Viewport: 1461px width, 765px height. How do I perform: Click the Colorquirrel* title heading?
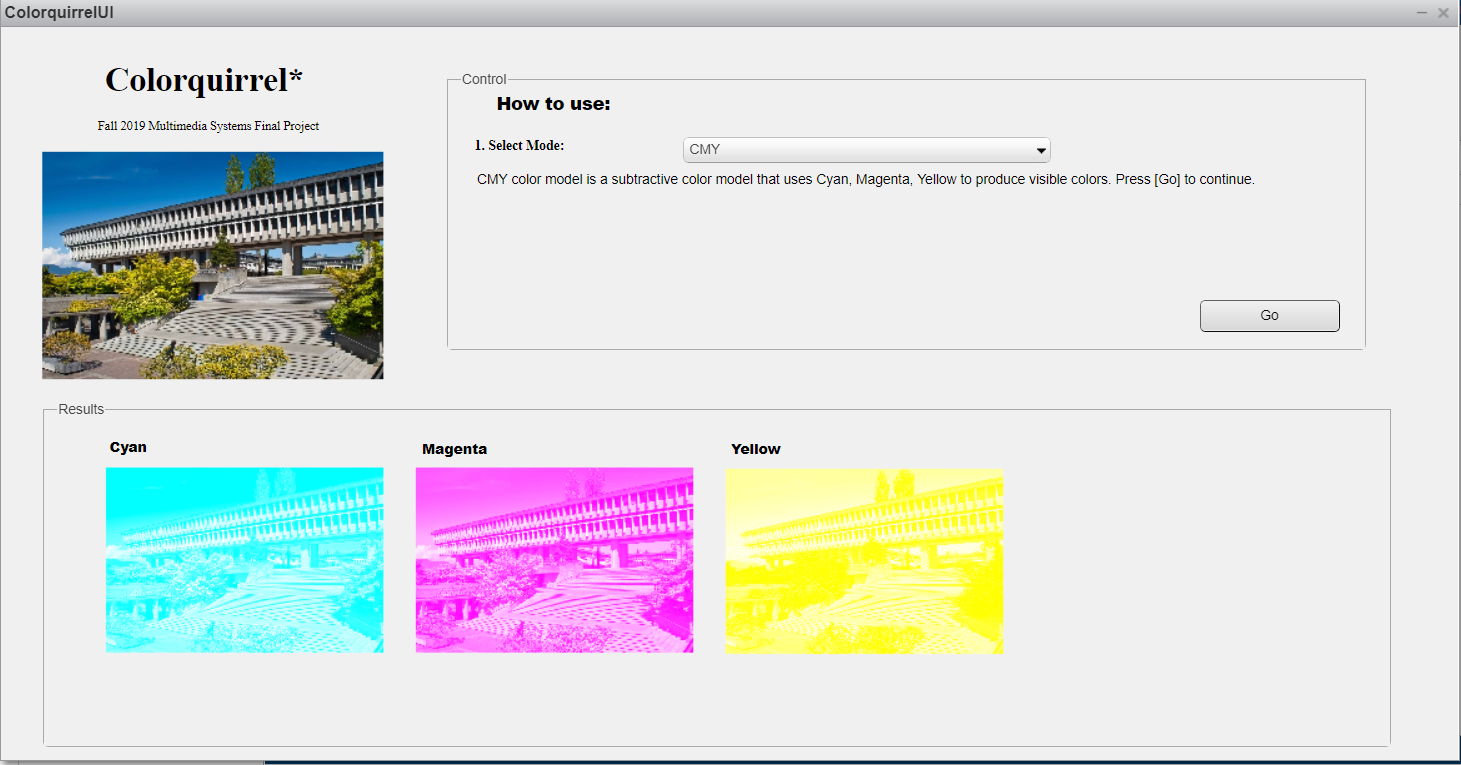204,80
